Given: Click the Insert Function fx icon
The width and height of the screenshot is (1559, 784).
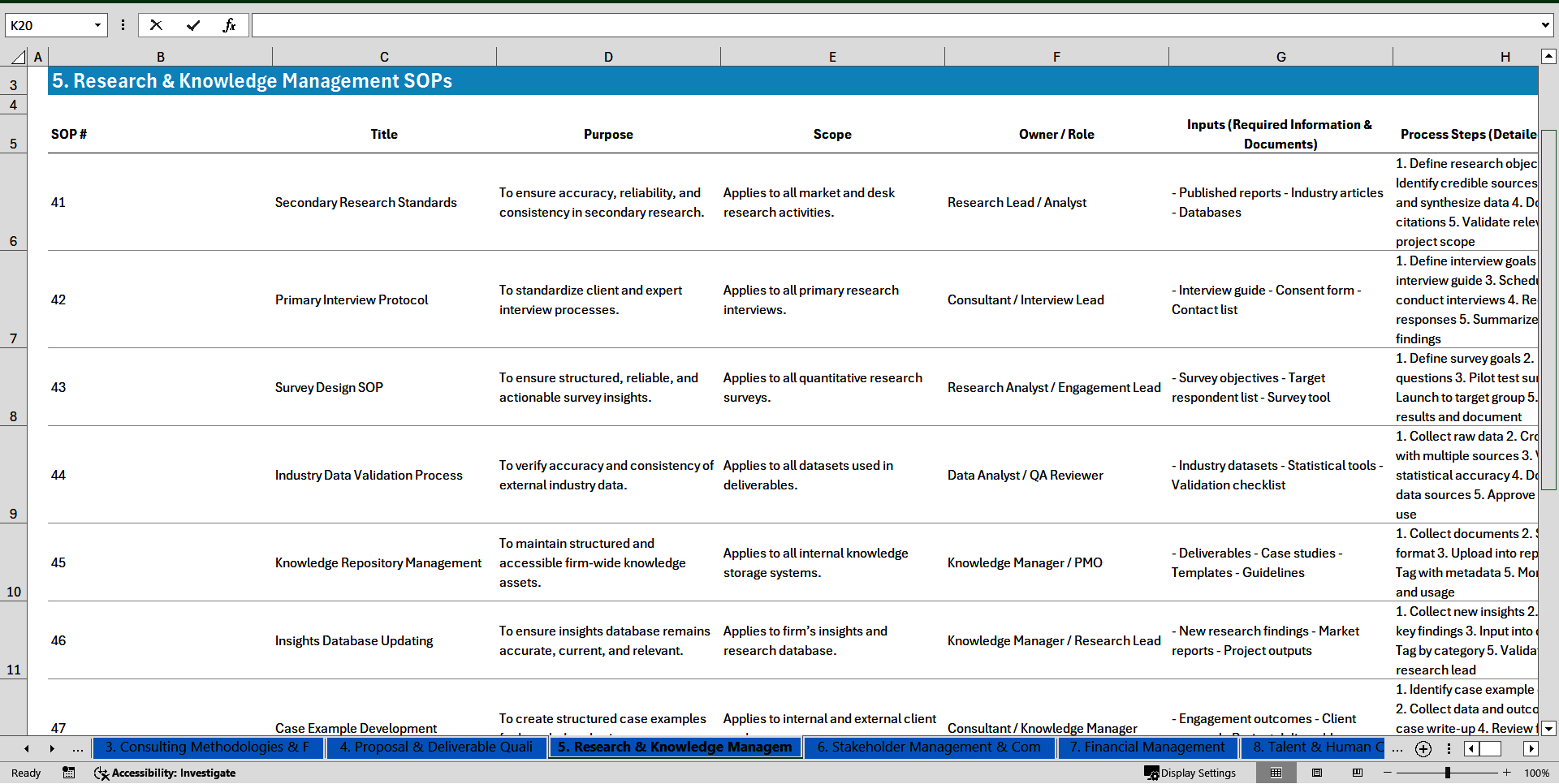Looking at the screenshot, I should click(229, 25).
